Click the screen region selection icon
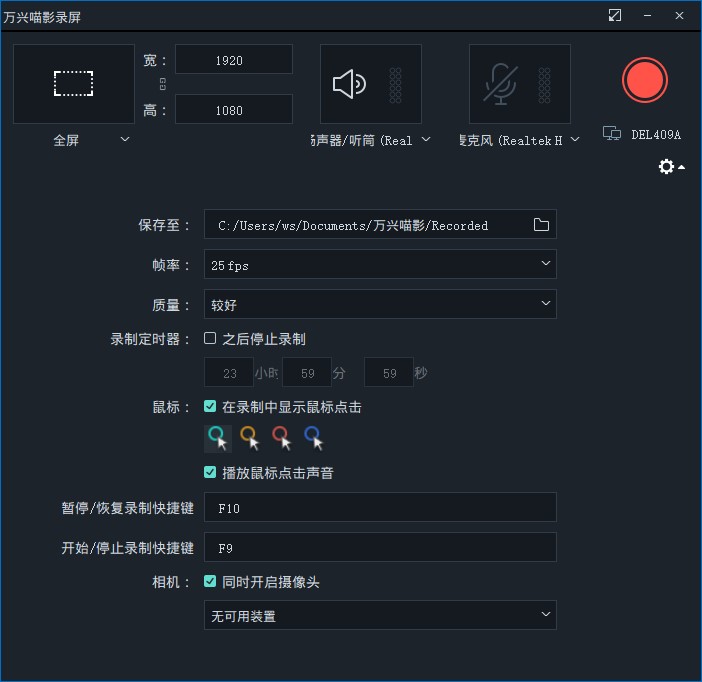This screenshot has width=702, height=682. [x=73, y=84]
